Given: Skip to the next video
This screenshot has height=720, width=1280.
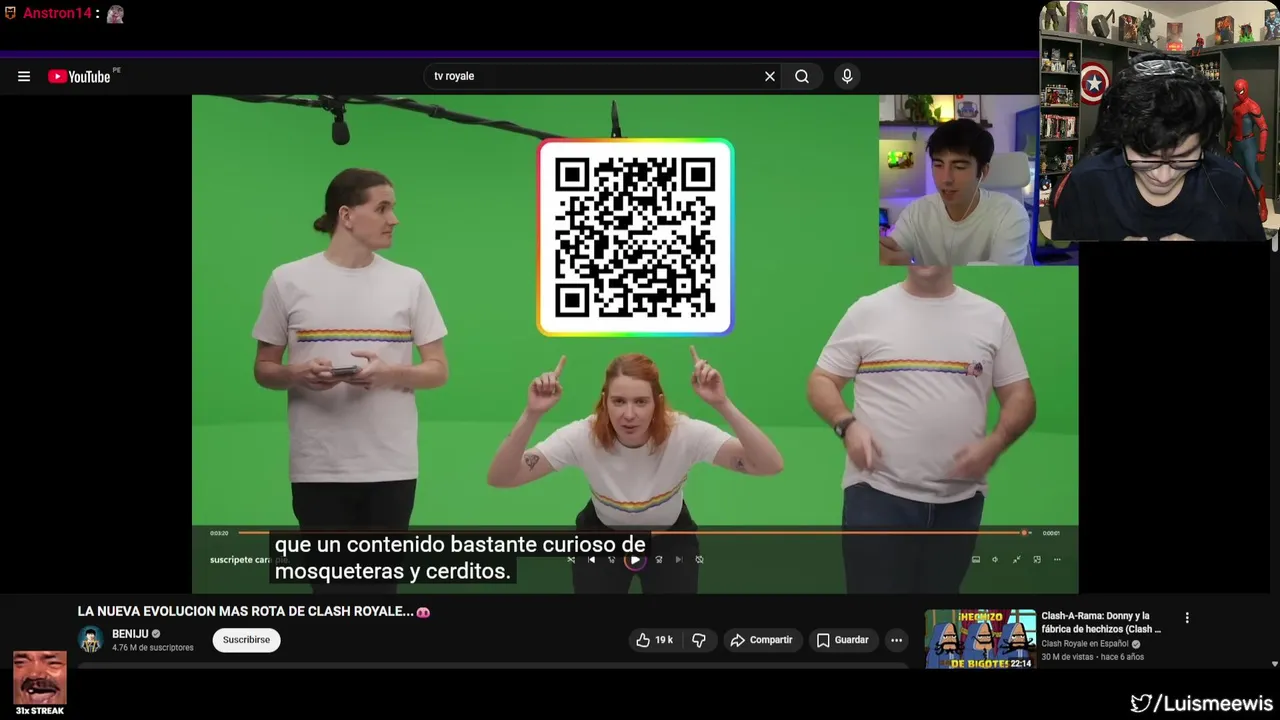Looking at the screenshot, I should click(679, 559).
